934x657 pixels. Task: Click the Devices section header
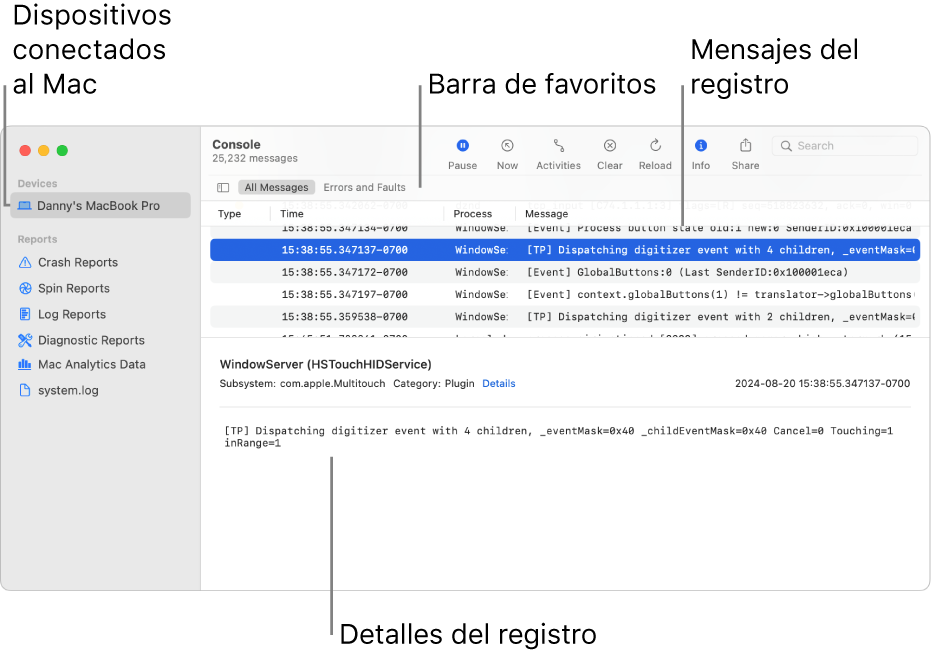(x=38, y=183)
